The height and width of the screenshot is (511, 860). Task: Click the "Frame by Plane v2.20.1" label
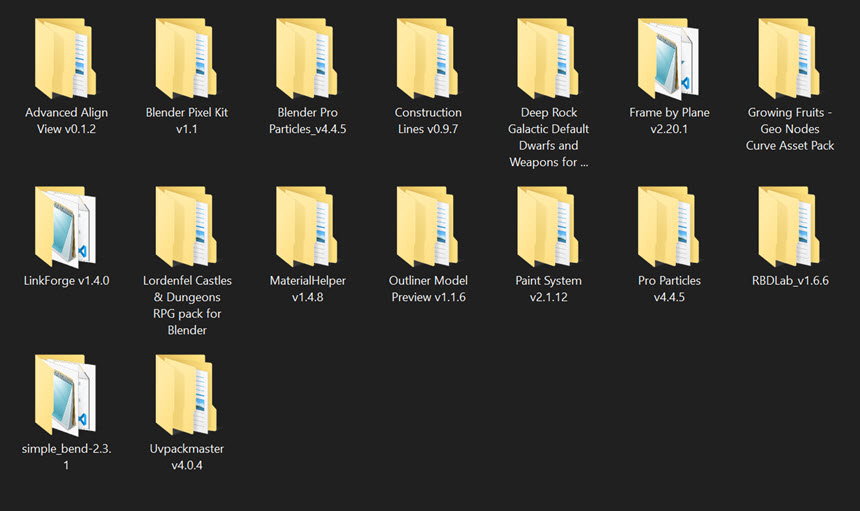pos(669,121)
